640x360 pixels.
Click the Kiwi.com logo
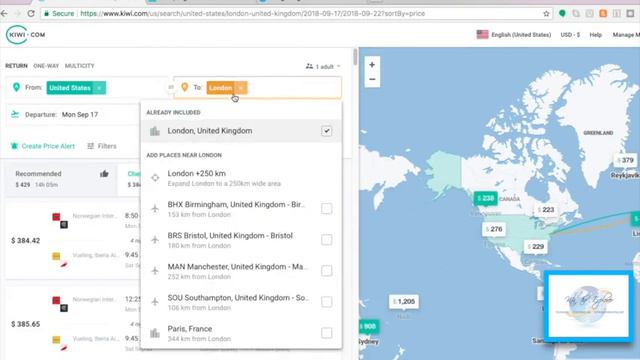[26, 35]
